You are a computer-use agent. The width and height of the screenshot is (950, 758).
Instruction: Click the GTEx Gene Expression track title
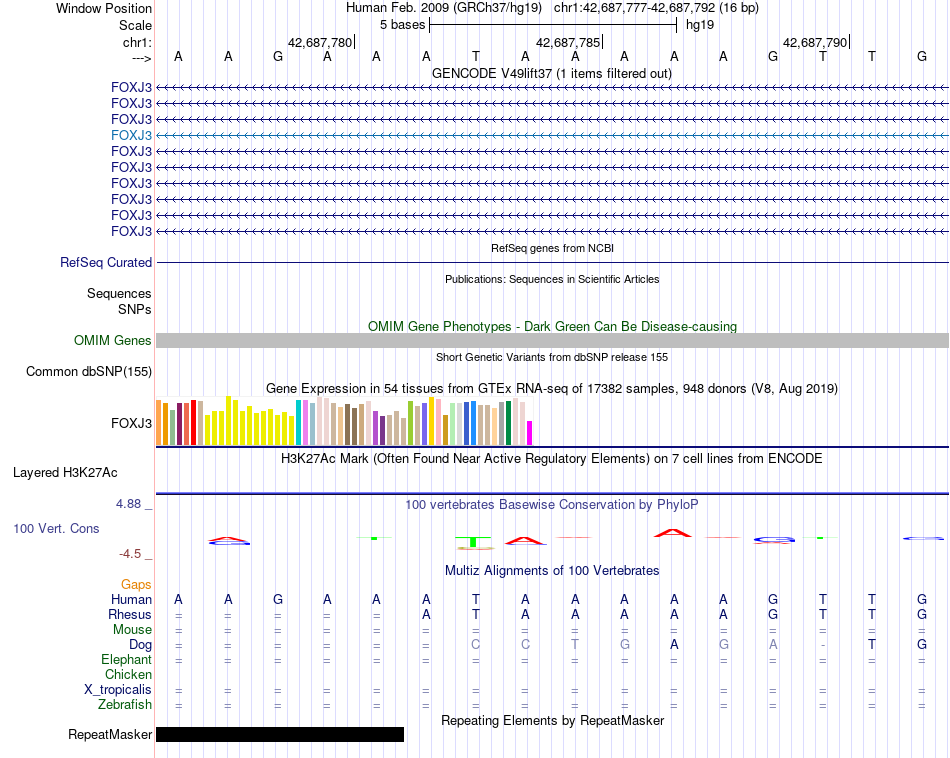[x=552, y=388]
